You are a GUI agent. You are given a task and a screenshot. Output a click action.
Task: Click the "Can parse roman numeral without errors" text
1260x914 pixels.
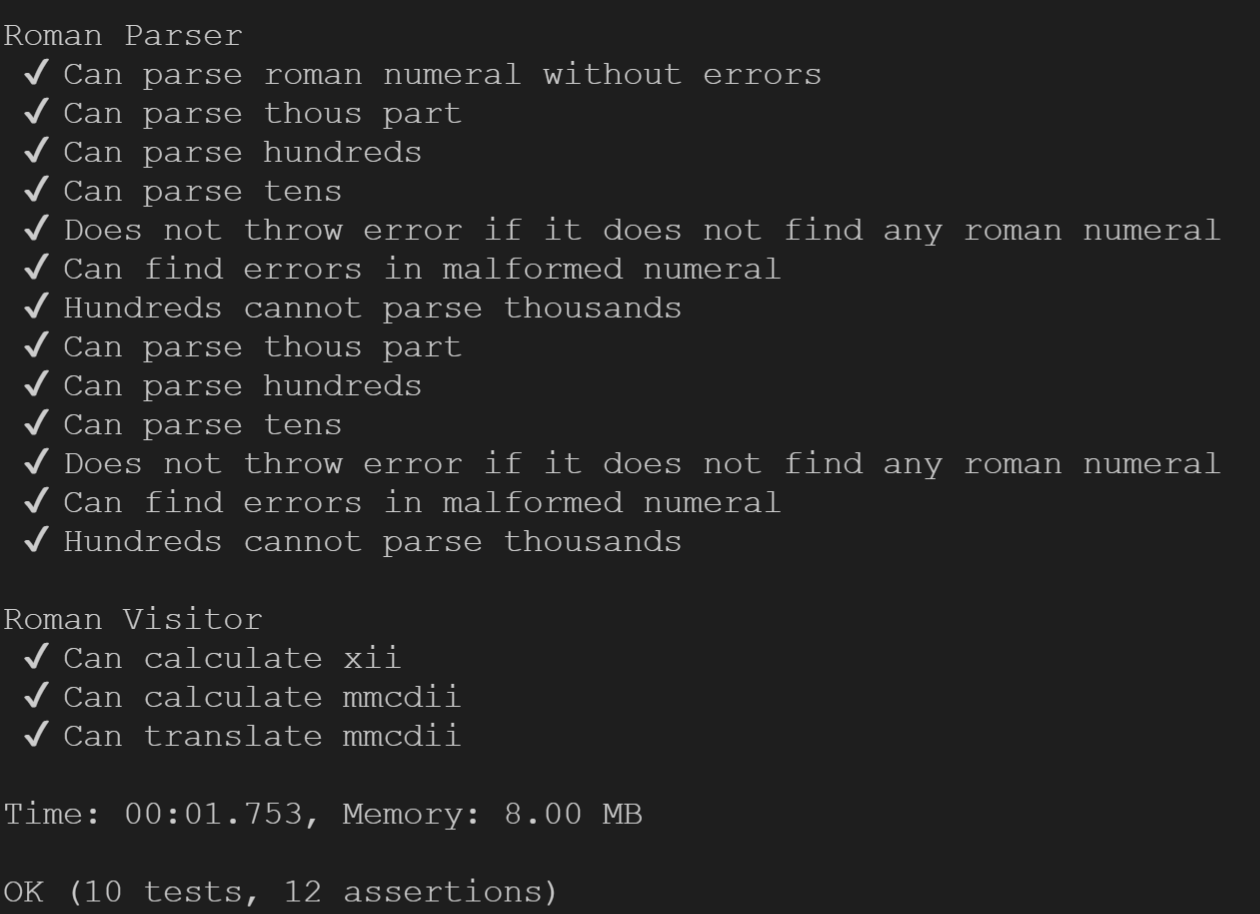pos(442,75)
